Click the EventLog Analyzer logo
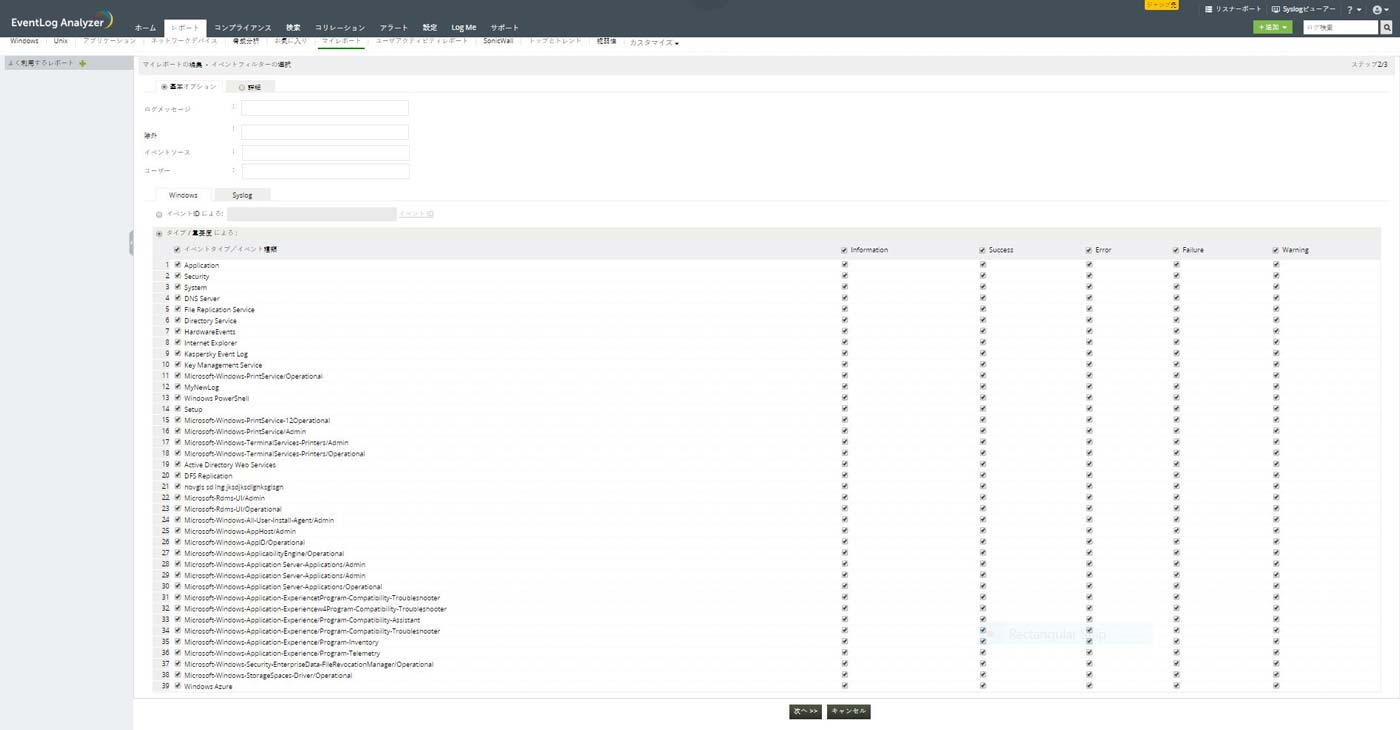 tap(62, 21)
